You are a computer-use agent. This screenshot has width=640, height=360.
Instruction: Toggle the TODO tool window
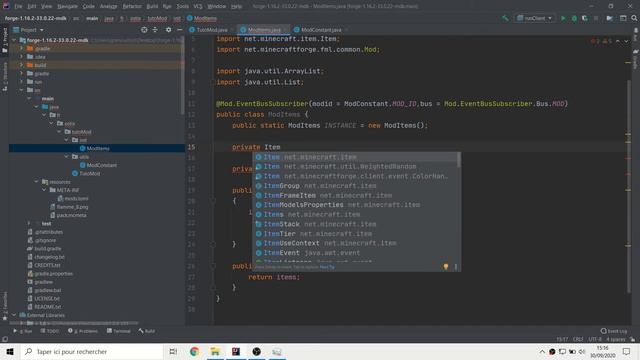tap(50, 331)
